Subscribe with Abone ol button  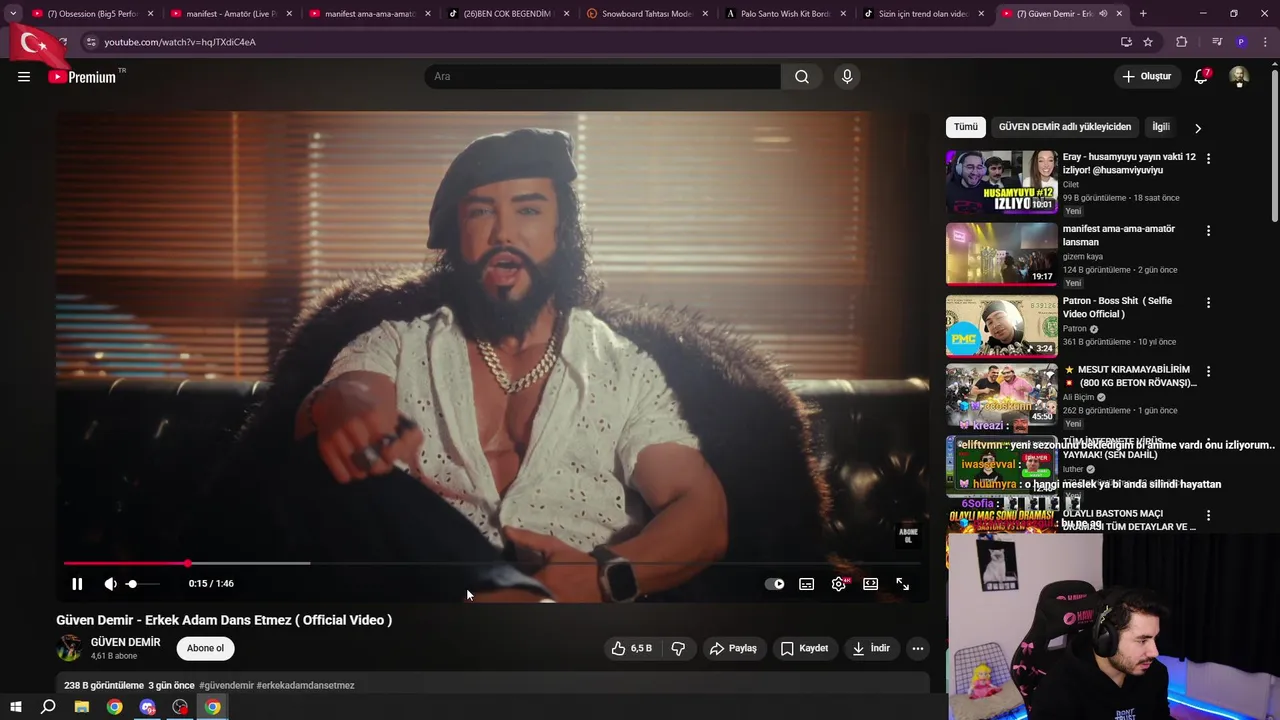tap(205, 648)
